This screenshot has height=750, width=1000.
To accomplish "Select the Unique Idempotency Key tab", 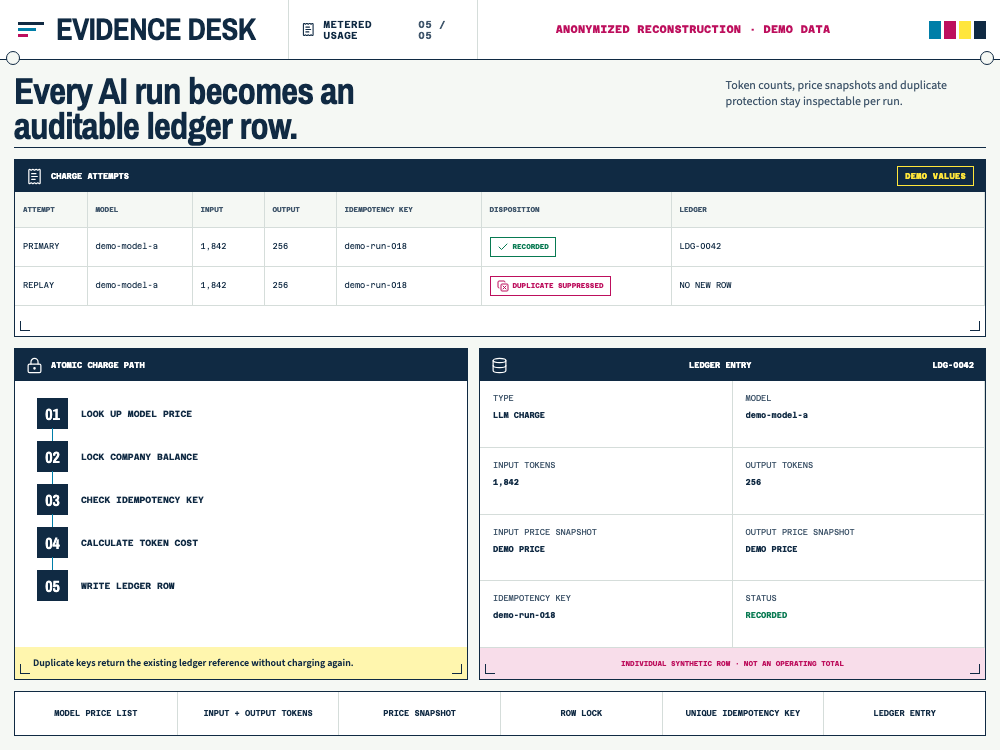I will click(x=742, y=713).
